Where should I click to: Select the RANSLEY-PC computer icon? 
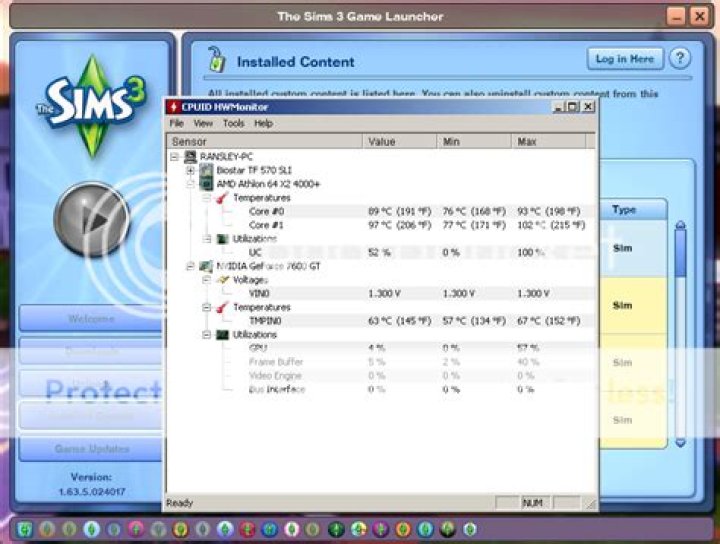pyautogui.click(x=192, y=157)
